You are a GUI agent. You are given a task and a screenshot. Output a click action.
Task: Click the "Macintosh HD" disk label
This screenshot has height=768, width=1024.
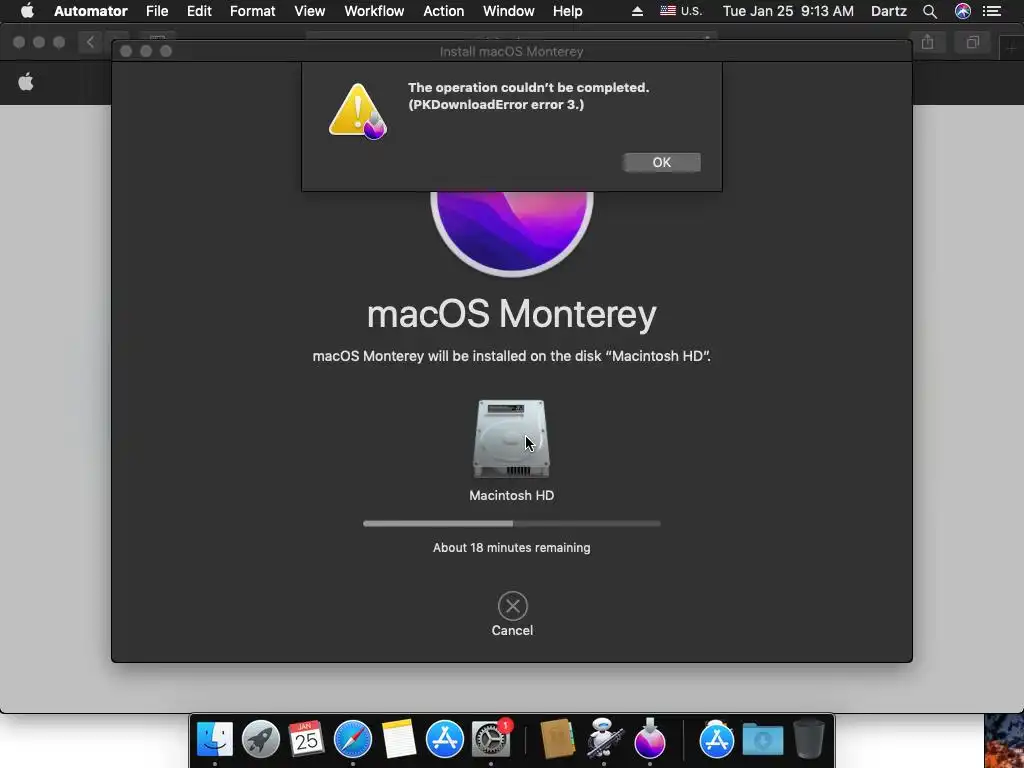click(512, 496)
